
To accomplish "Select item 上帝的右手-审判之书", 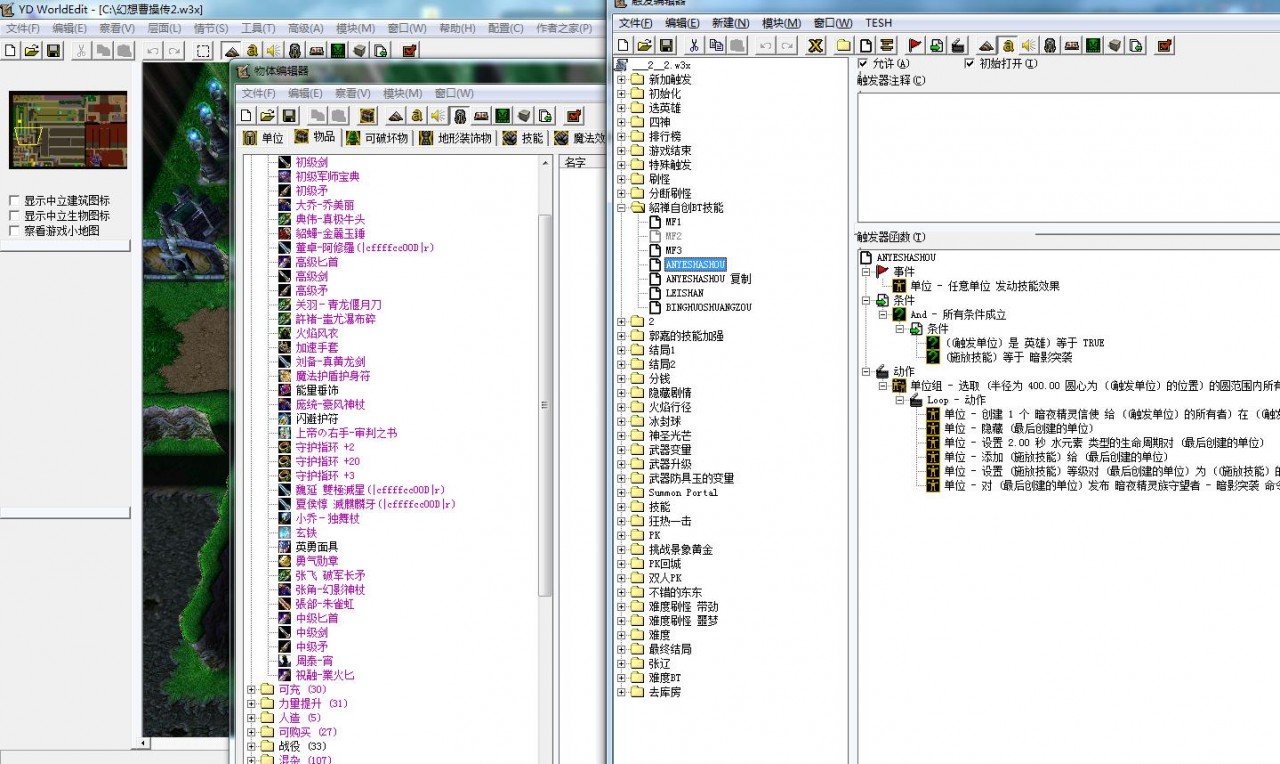I will [x=346, y=433].
